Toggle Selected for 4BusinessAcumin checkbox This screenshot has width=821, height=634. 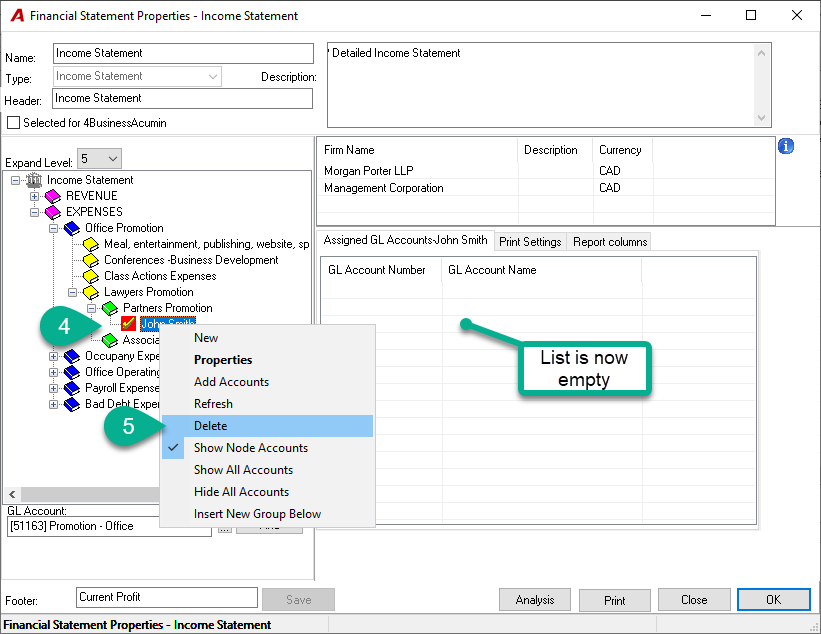(14, 123)
